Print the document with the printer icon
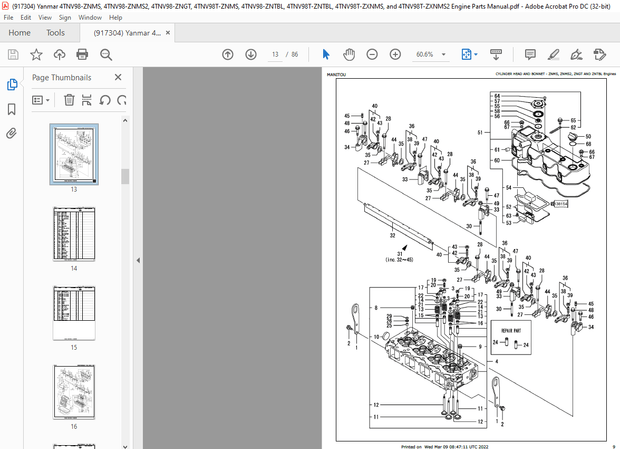This screenshot has height=449, width=620. pos(82,55)
